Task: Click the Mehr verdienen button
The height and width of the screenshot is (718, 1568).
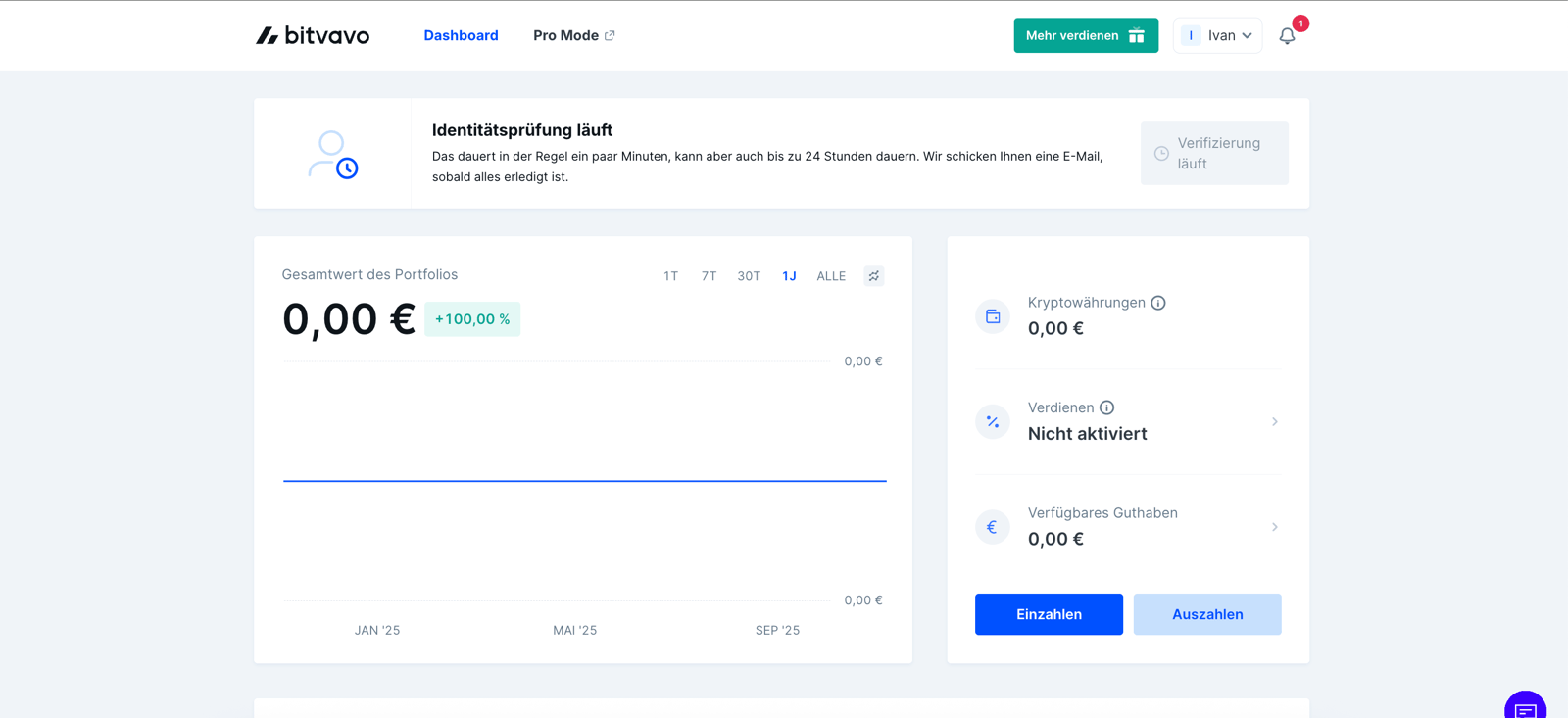Action: tap(1086, 35)
